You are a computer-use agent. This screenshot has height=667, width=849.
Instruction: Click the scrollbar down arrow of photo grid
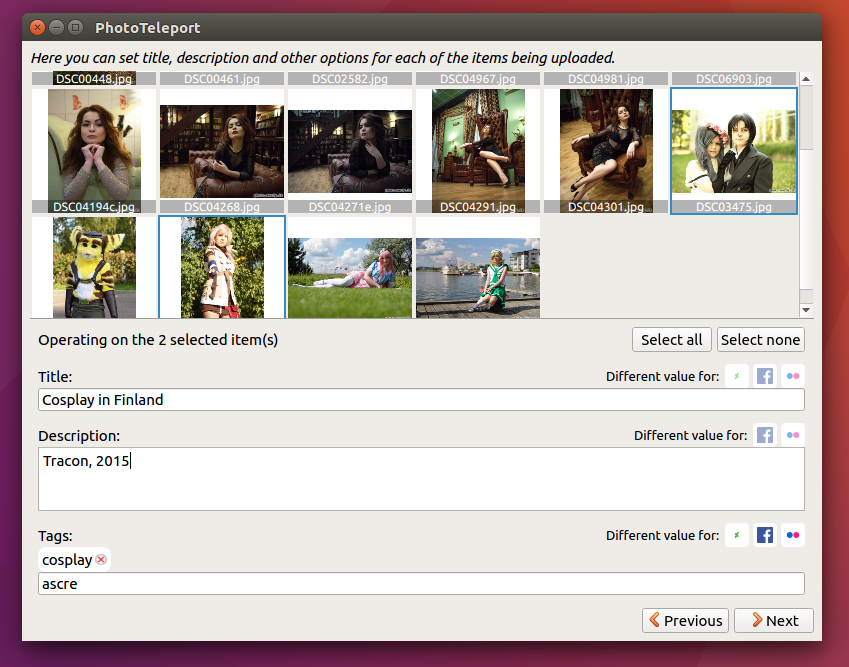point(806,310)
